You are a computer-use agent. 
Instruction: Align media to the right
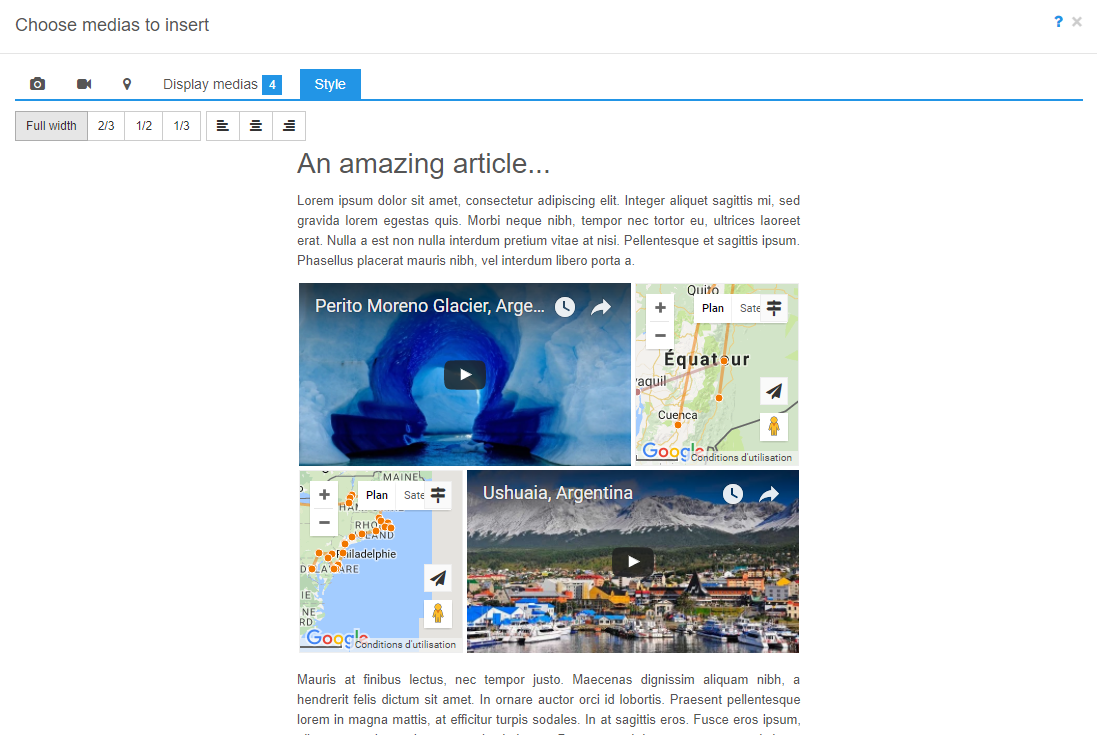coord(289,126)
